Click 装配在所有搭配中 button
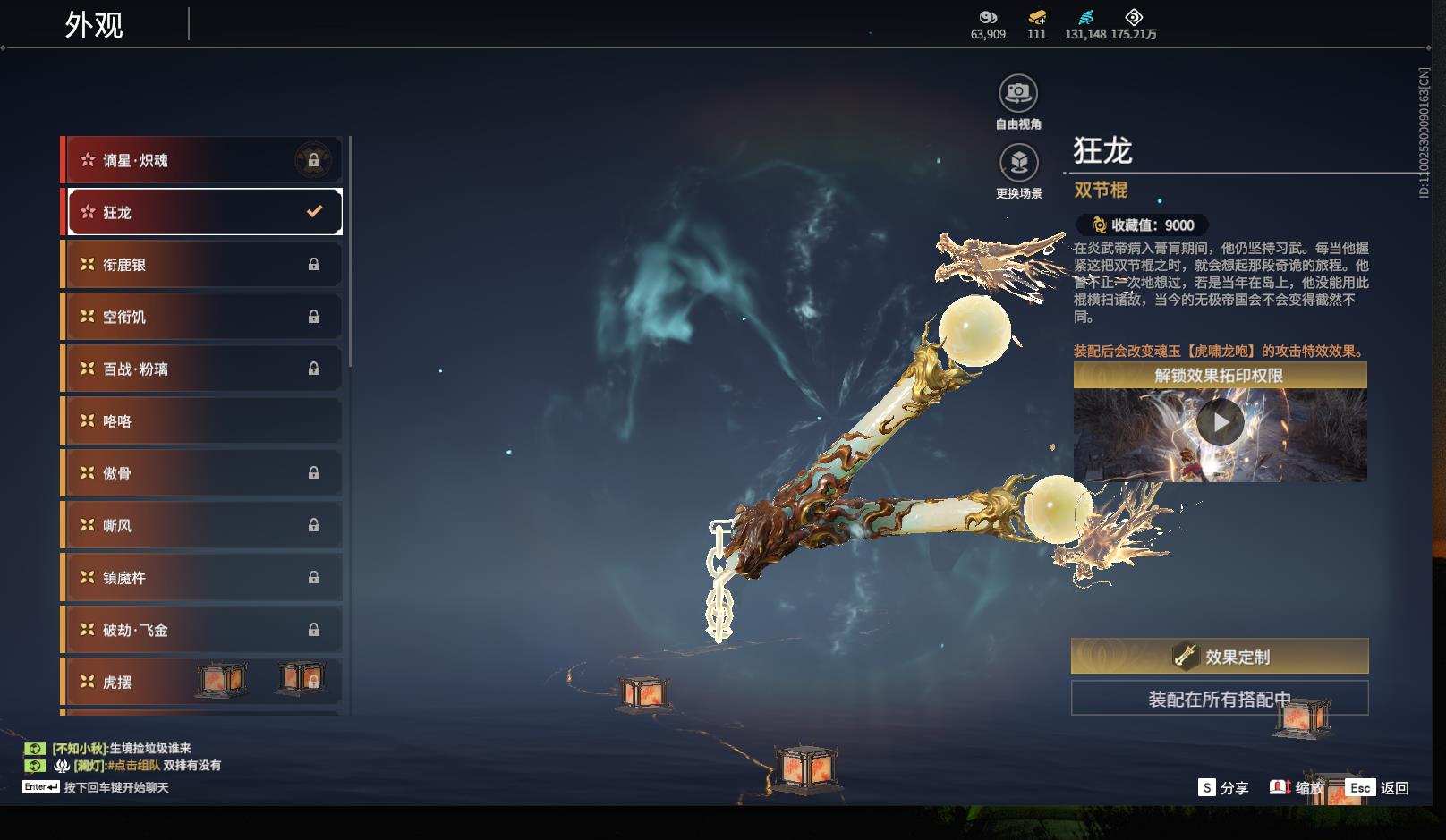The width and height of the screenshot is (1446, 840). pyautogui.click(x=1220, y=698)
